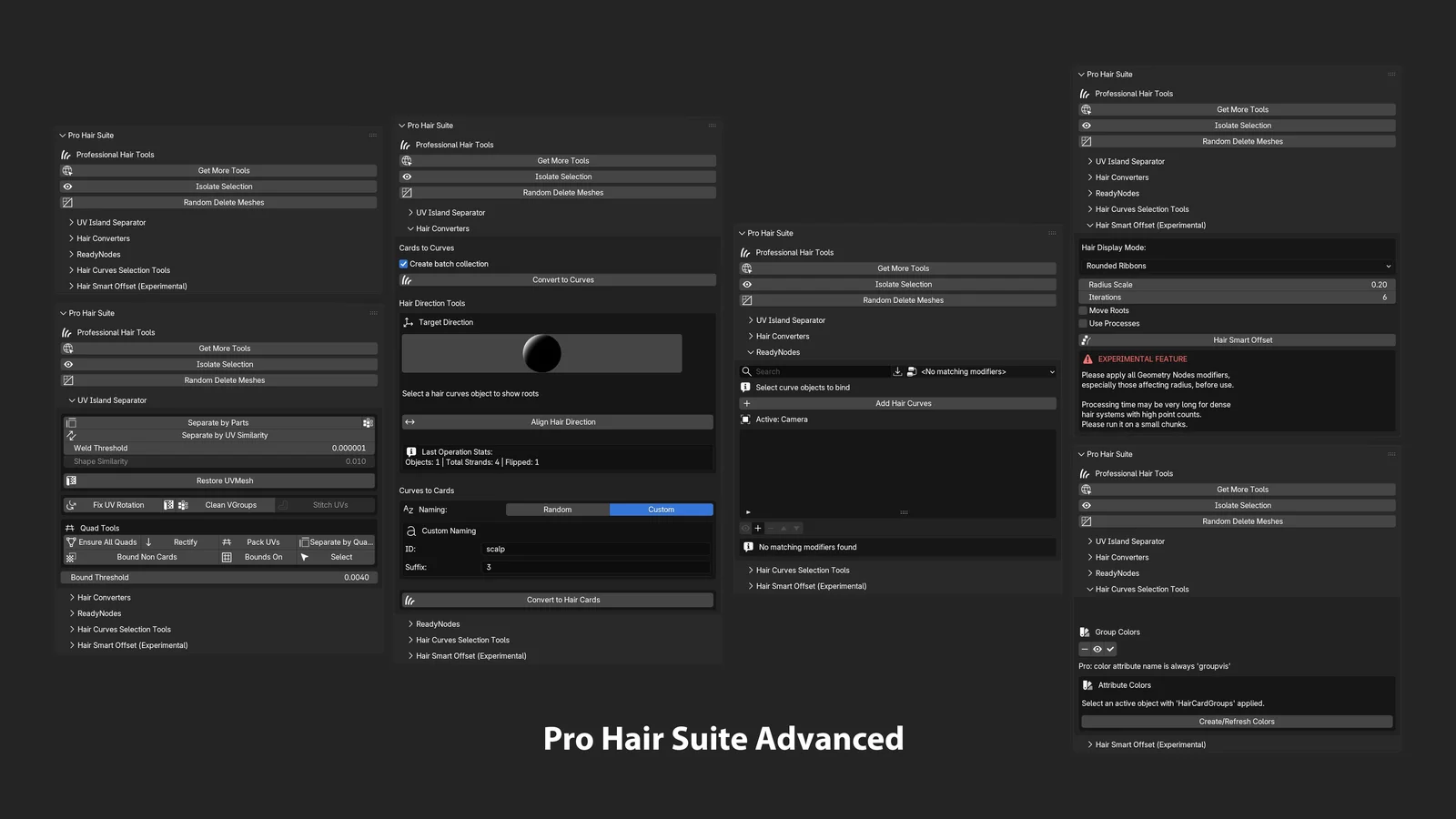Select Custom naming mode
Image resolution: width=1456 pixels, height=819 pixels.
(x=661, y=510)
